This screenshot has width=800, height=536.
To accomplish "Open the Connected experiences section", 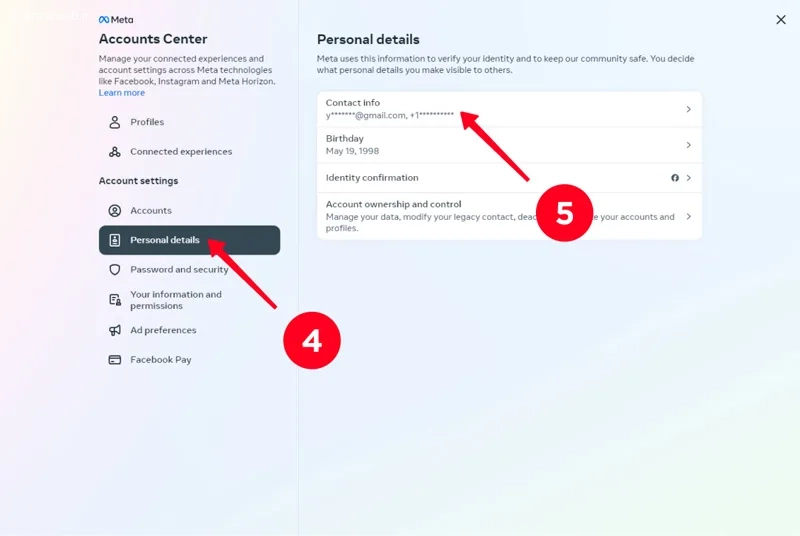I will coord(181,152).
